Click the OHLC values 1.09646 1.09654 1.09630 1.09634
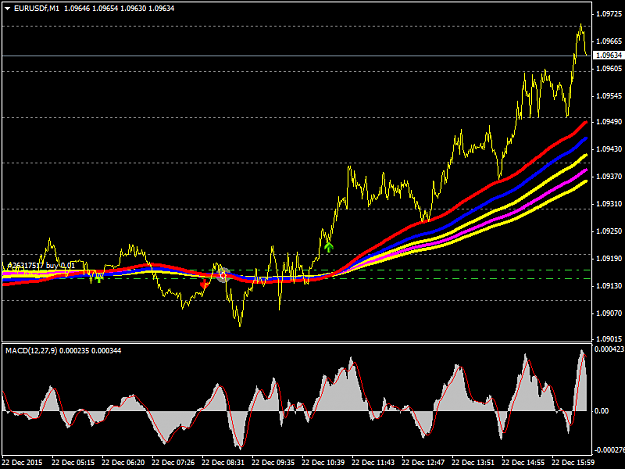Screen dimensions: 625x469 (x=119, y=8)
